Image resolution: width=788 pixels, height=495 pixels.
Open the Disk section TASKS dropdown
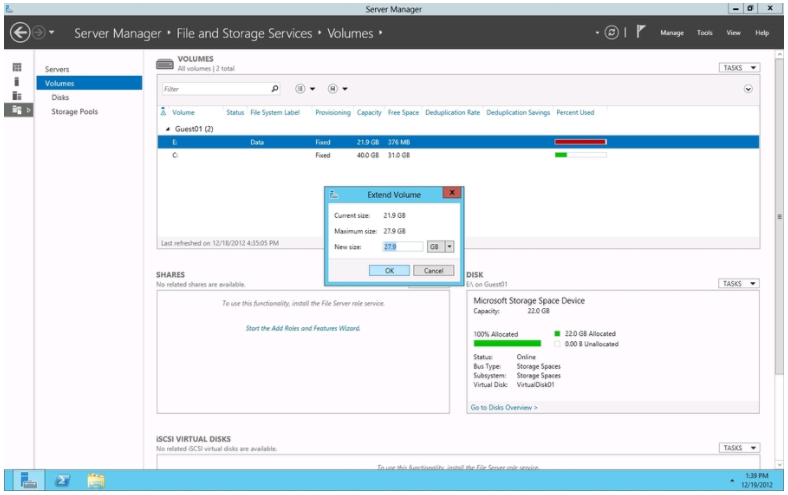(x=738, y=284)
